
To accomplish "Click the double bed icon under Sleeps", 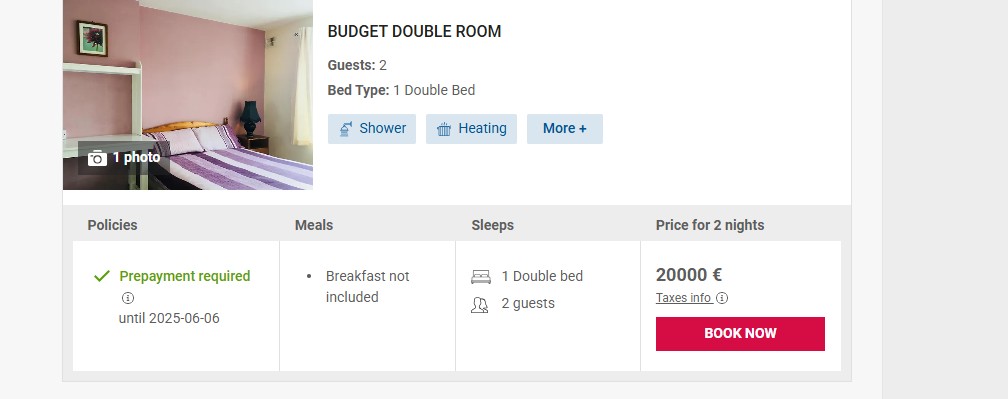I will coord(481,277).
